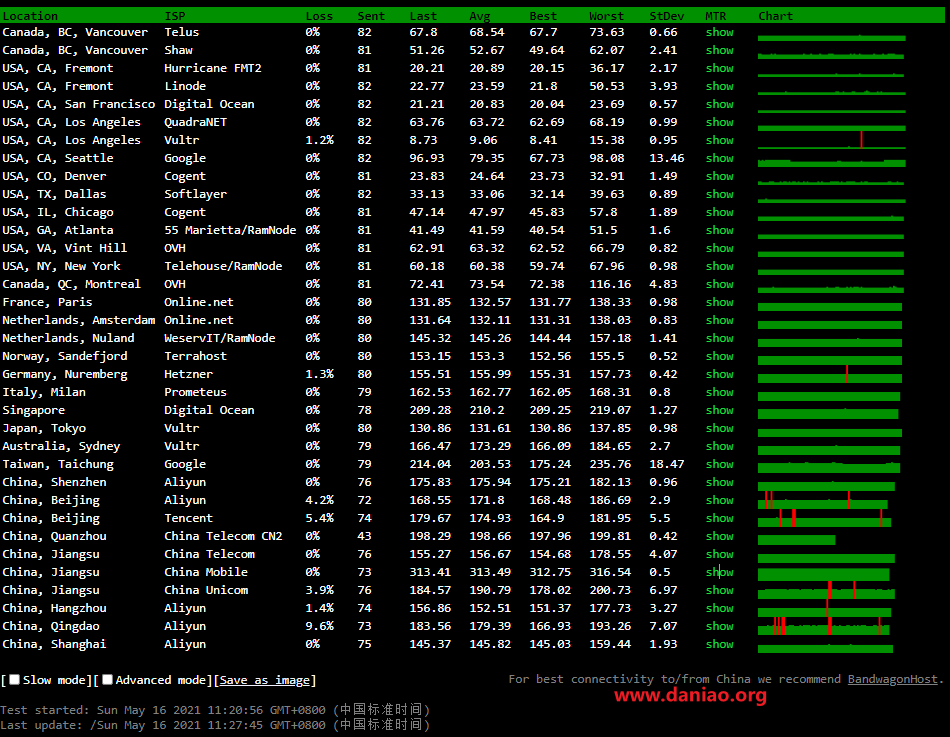Click the Avg column header
The height and width of the screenshot is (737, 950).
480,16
